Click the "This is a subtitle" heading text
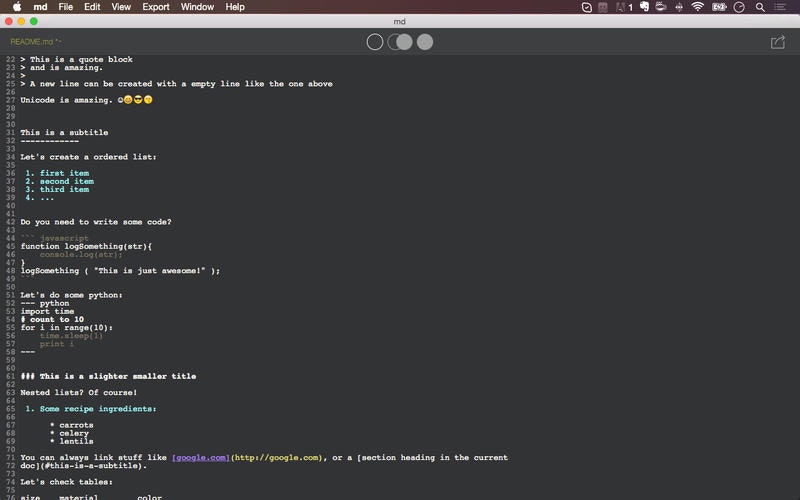 [x=64, y=133]
